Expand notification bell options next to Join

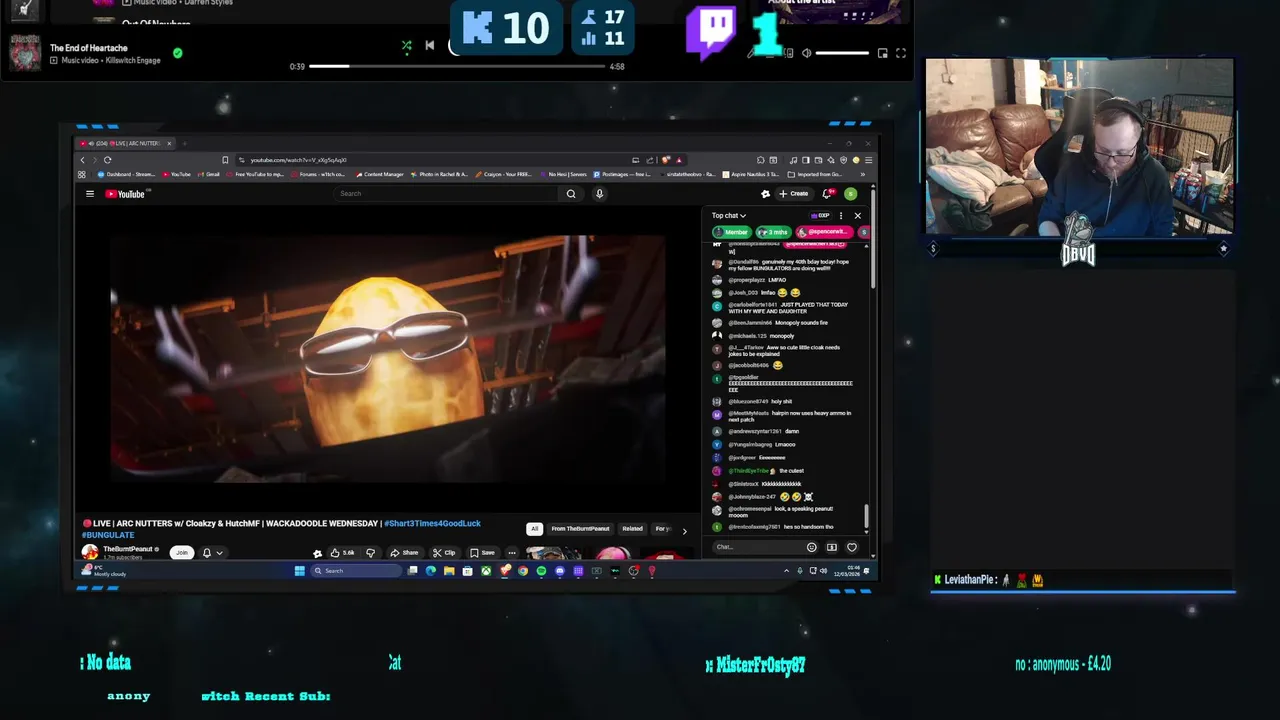pyautogui.click(x=212, y=552)
